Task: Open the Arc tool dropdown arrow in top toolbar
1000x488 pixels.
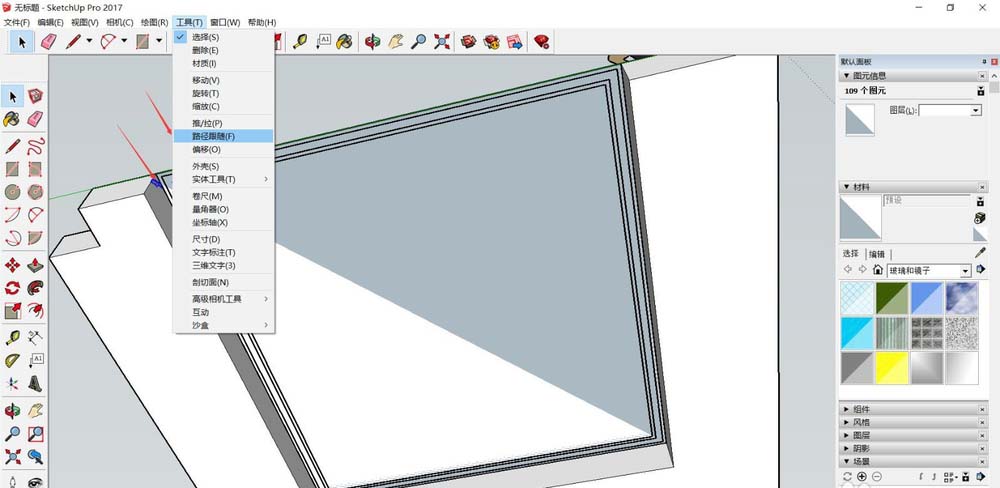Action: 124,41
